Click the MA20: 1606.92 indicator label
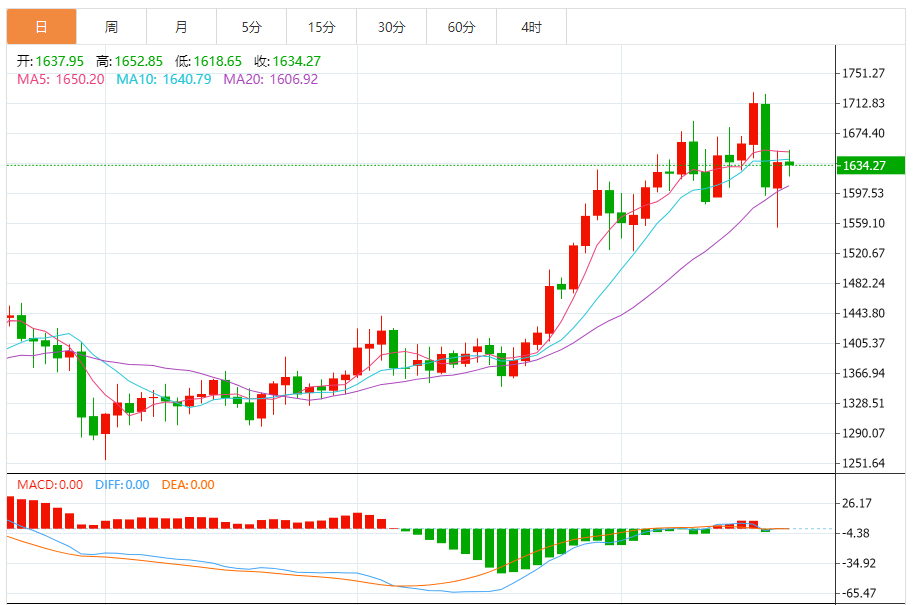Image resolution: width=913 pixels, height=605 pixels. 271,79
